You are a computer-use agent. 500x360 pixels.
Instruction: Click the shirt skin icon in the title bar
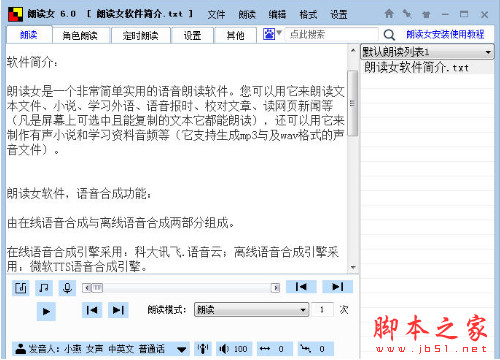(x=426, y=14)
